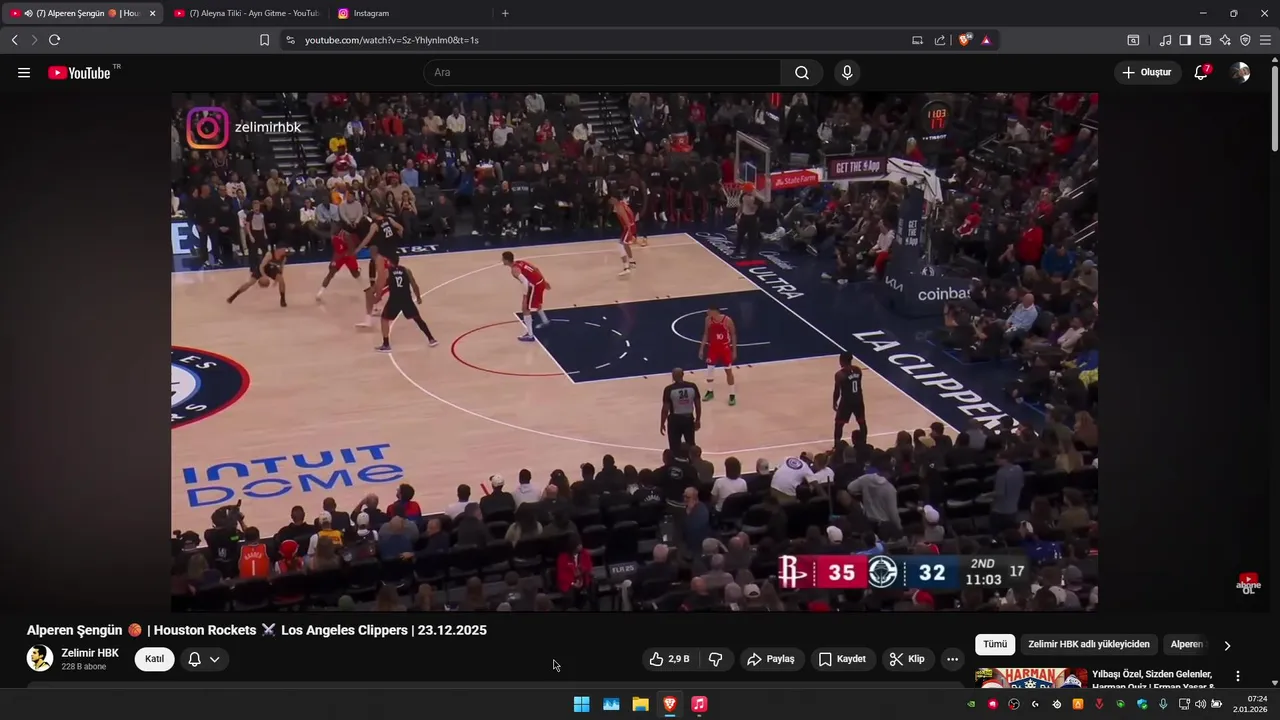This screenshot has height=720, width=1280.
Task: Go back in browser history
Action: click(x=14, y=40)
